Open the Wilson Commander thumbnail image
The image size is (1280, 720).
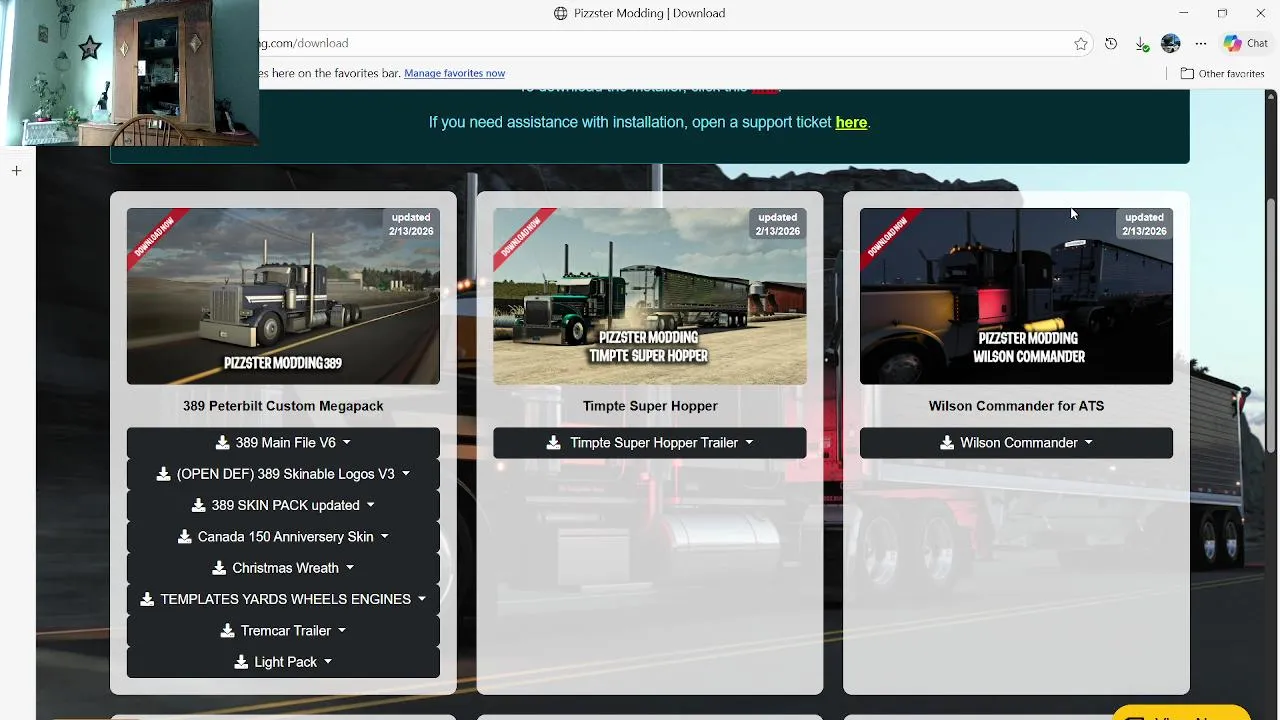(x=1016, y=296)
